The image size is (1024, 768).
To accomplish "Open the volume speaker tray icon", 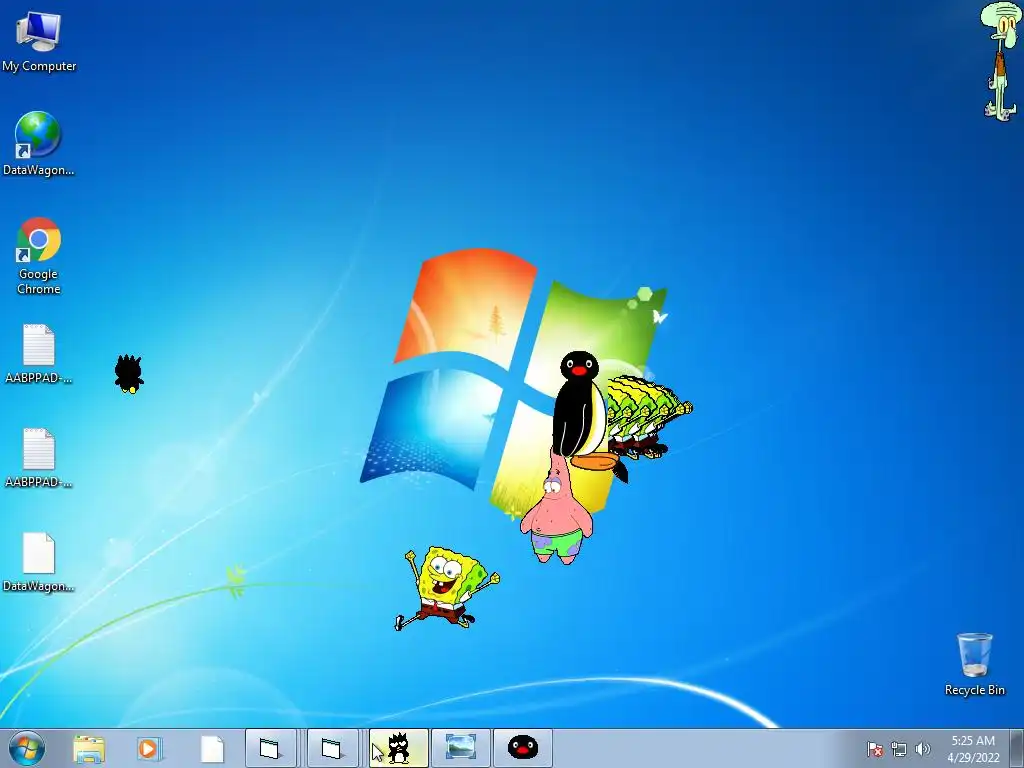I will pos(923,749).
